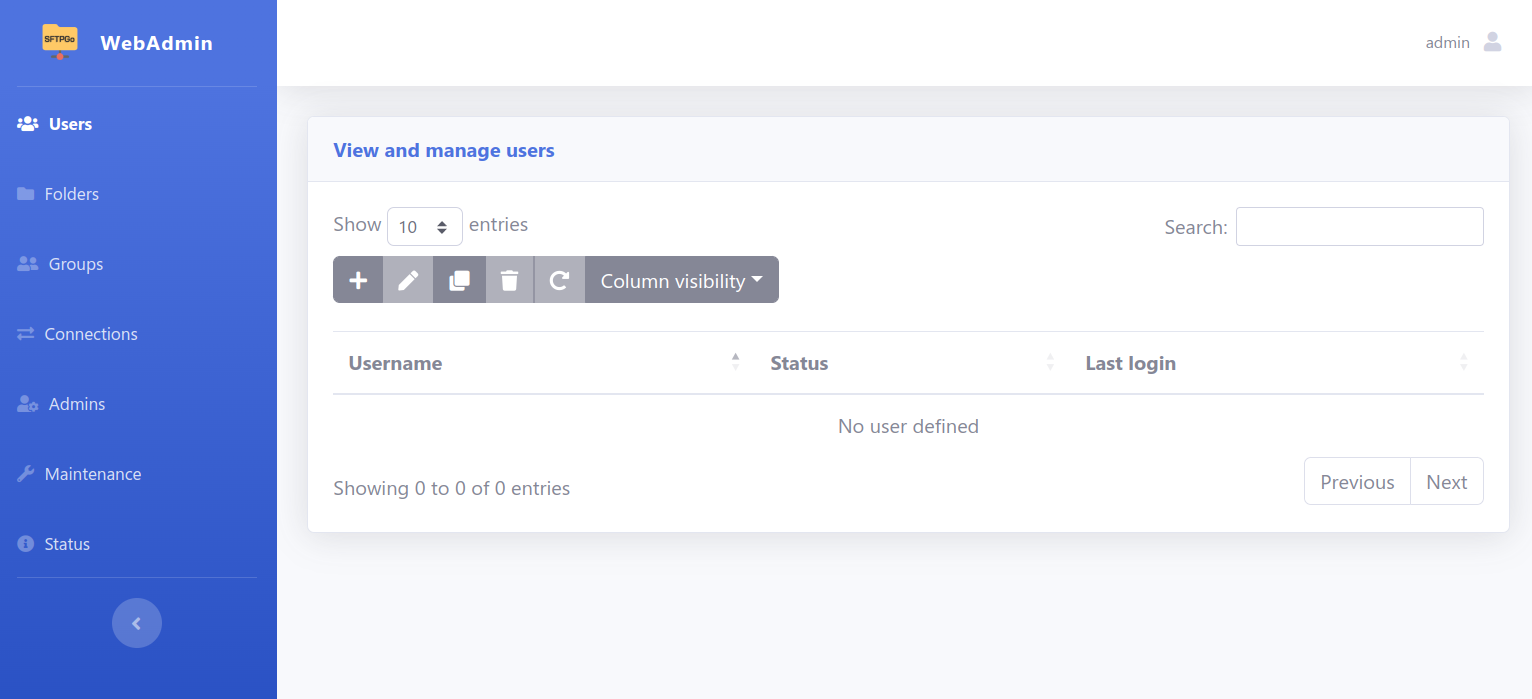Click the clone user icon

[459, 280]
